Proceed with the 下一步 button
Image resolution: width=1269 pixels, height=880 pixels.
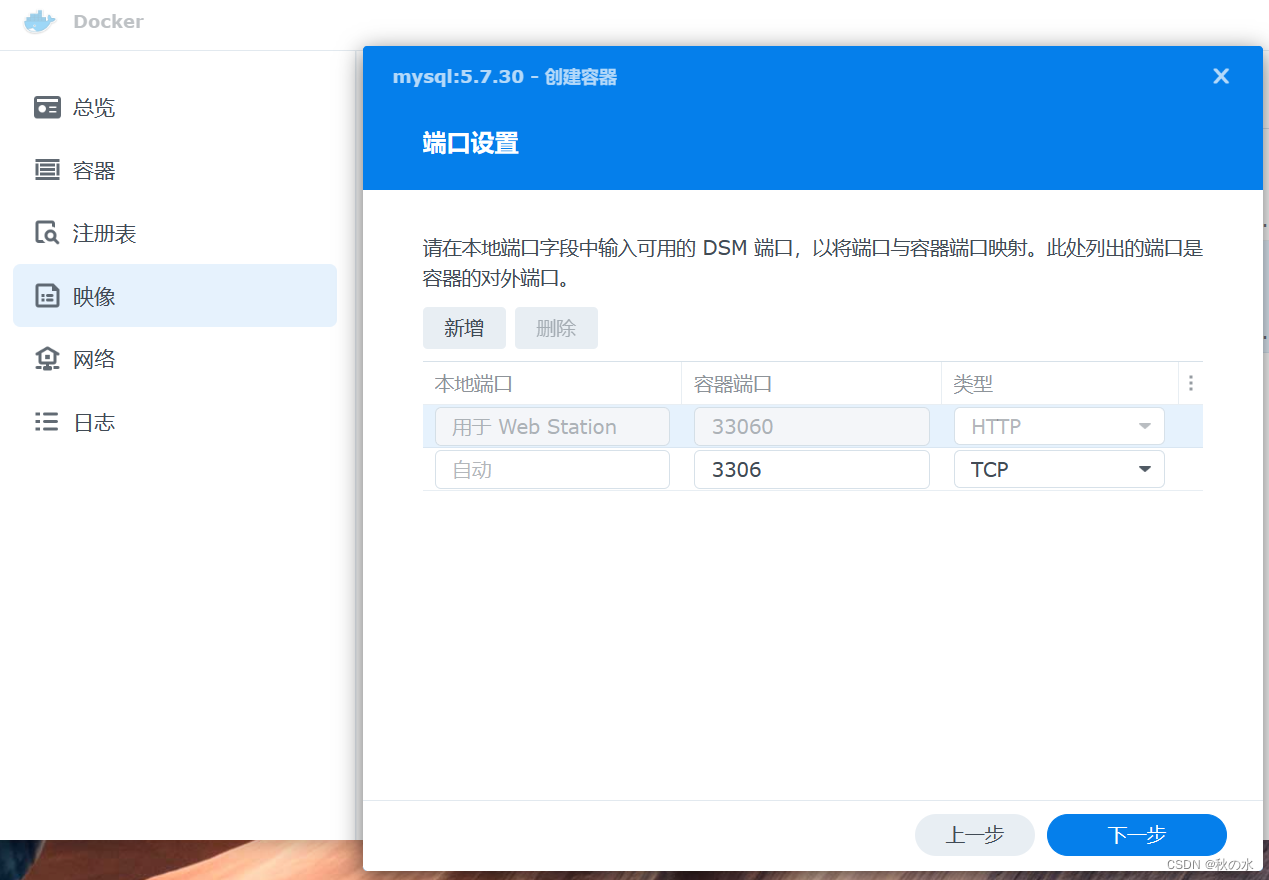coord(1137,835)
